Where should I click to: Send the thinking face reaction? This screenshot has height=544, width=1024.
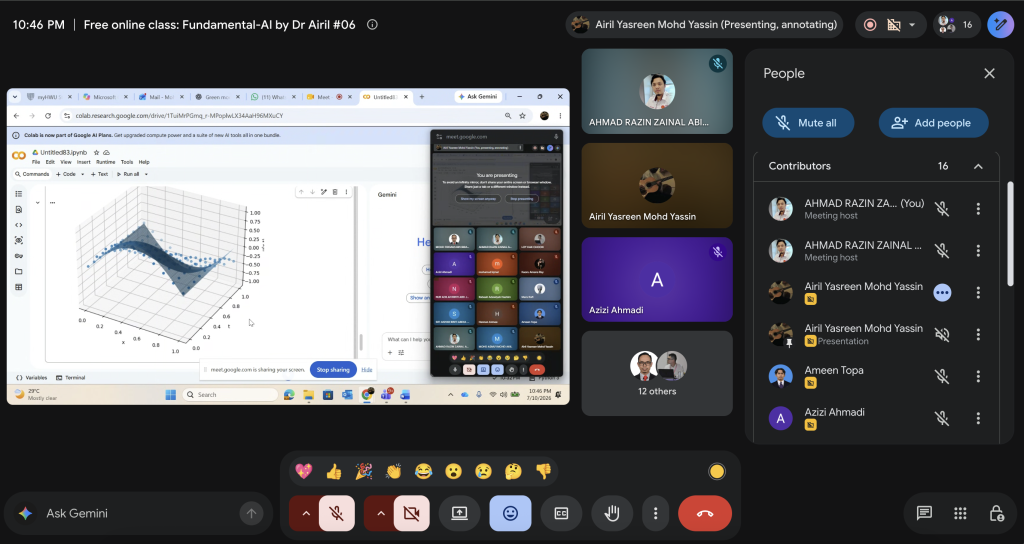(513, 471)
